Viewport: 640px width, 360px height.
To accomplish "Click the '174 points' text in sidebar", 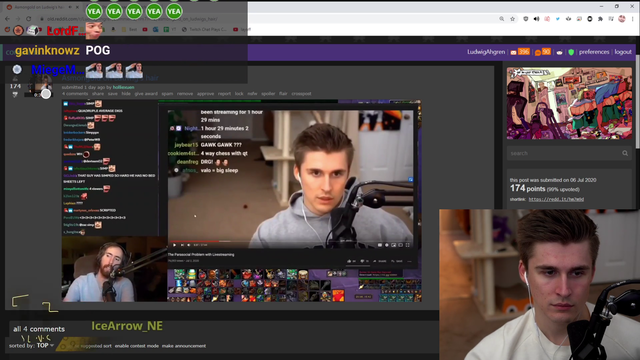I will pos(527,189).
